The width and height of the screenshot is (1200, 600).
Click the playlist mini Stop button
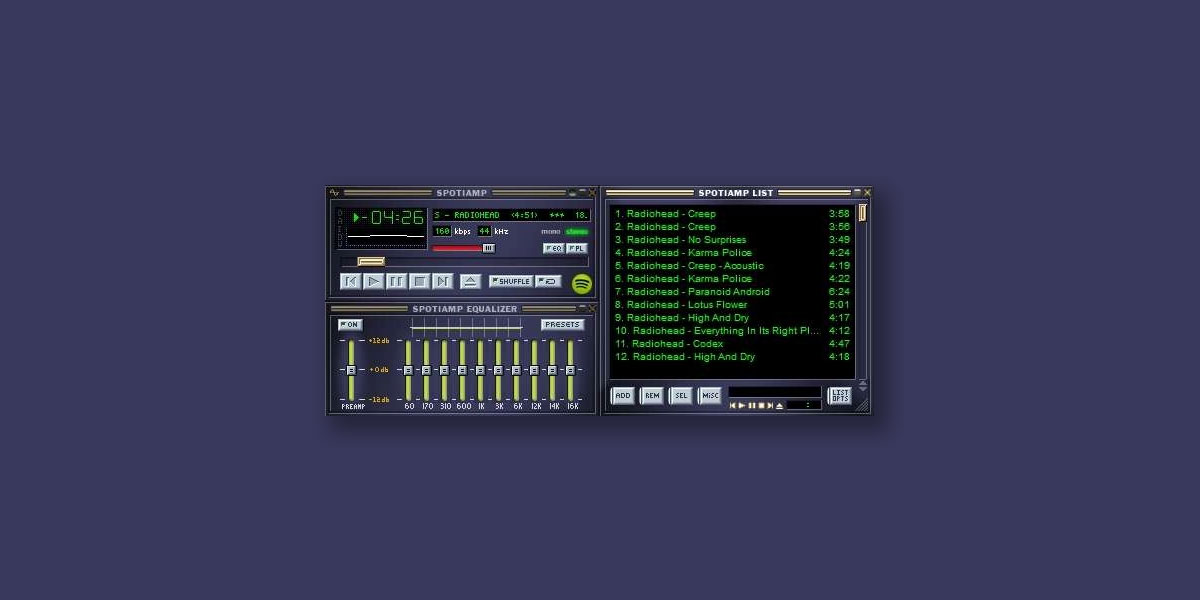761,405
